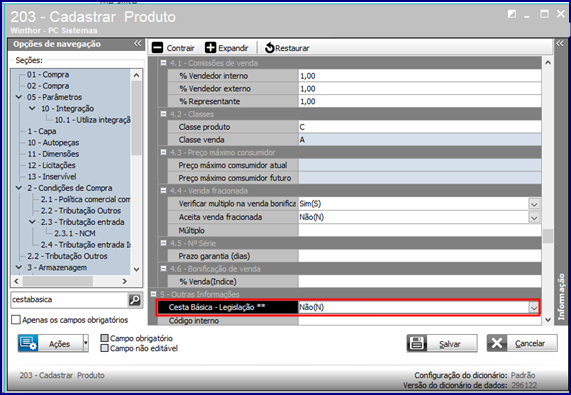The width and height of the screenshot is (571, 395).
Task: Click sections tree scroll left arrow
Action: 16,281
